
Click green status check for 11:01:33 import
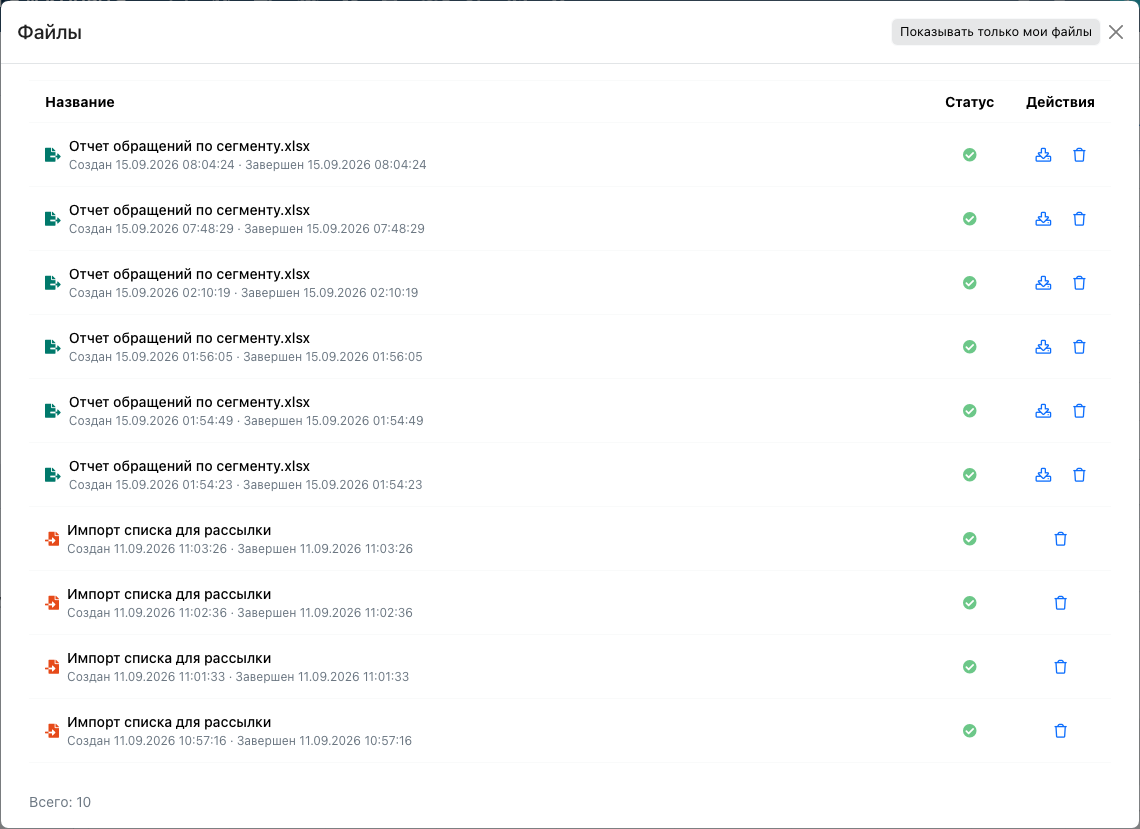pos(970,667)
